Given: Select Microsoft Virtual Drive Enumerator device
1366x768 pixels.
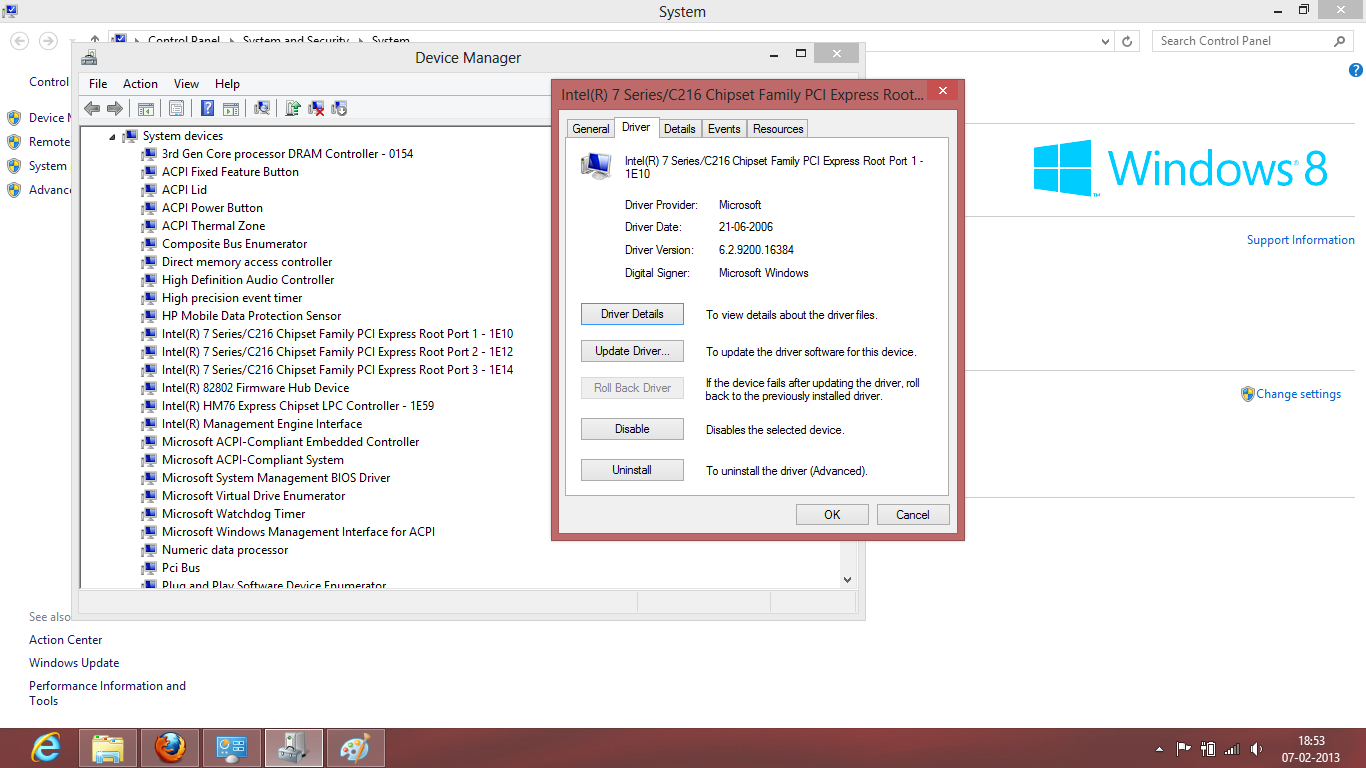Looking at the screenshot, I should 253,496.
